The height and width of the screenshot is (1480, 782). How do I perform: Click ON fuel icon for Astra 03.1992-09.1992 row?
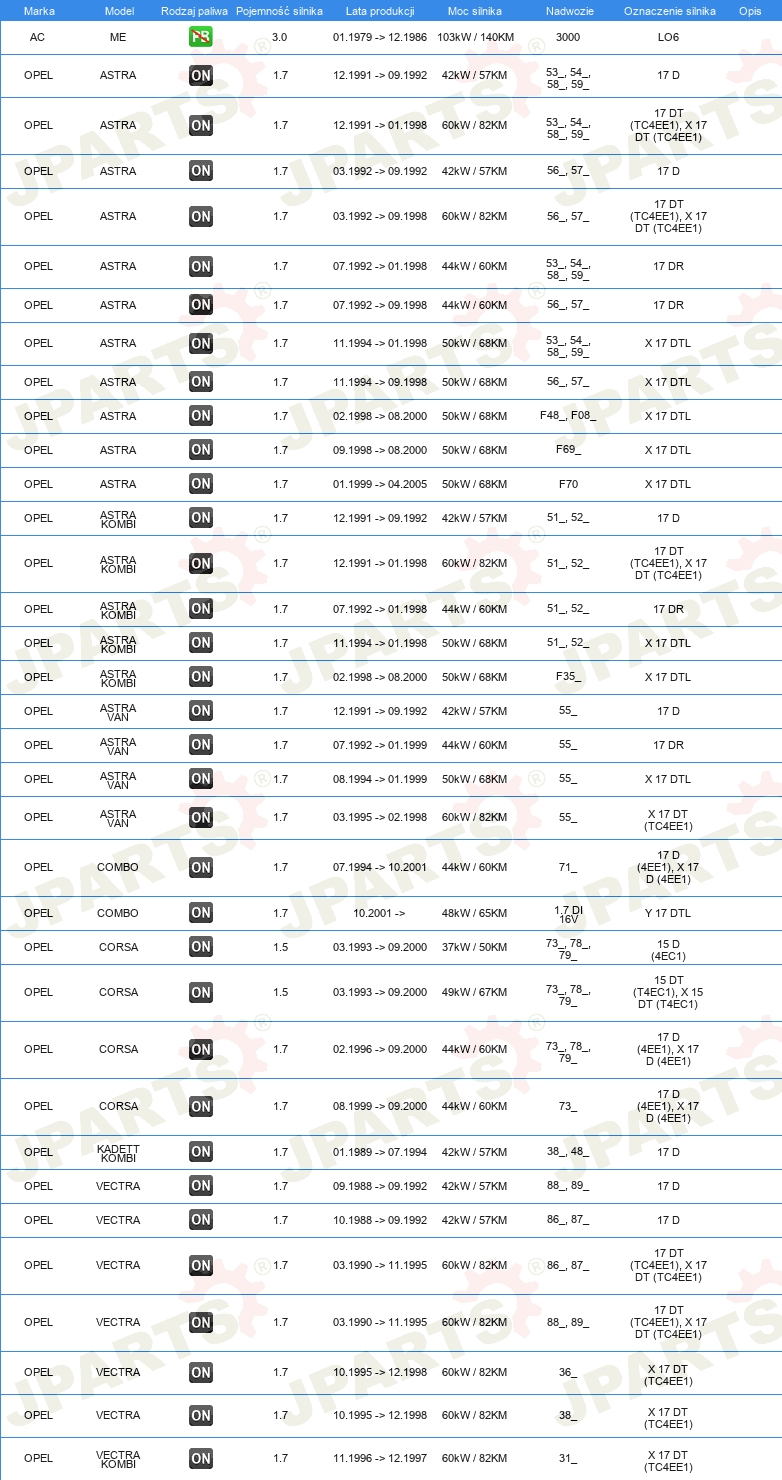tap(201, 171)
